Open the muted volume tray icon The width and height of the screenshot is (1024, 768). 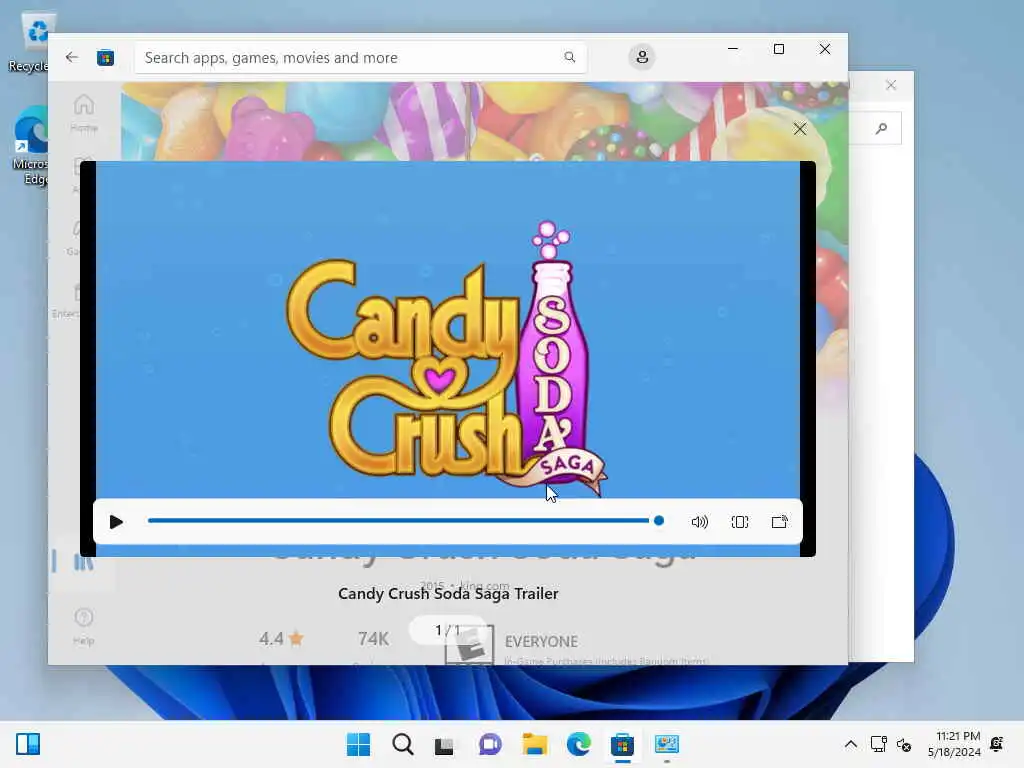[x=904, y=744]
